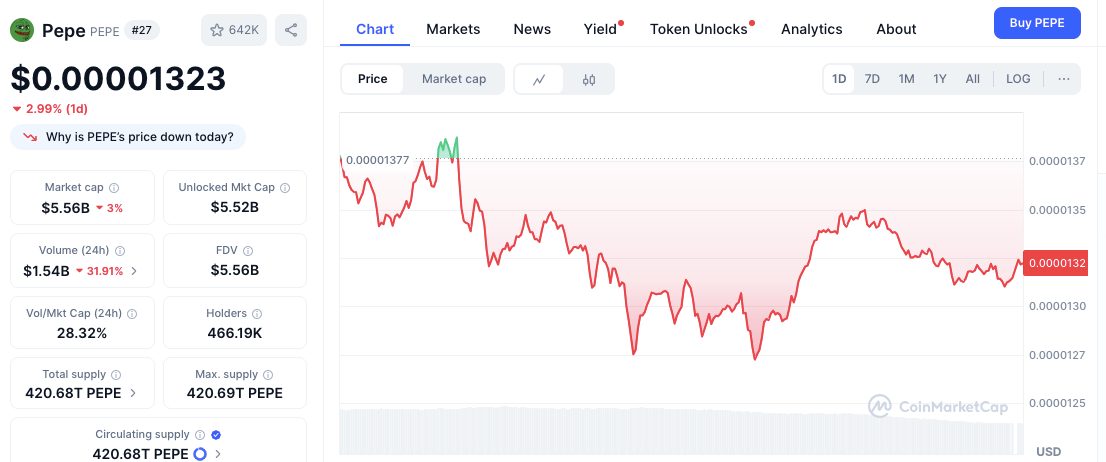Expand Total supply details chevron
The height and width of the screenshot is (462, 1106).
click(x=134, y=393)
